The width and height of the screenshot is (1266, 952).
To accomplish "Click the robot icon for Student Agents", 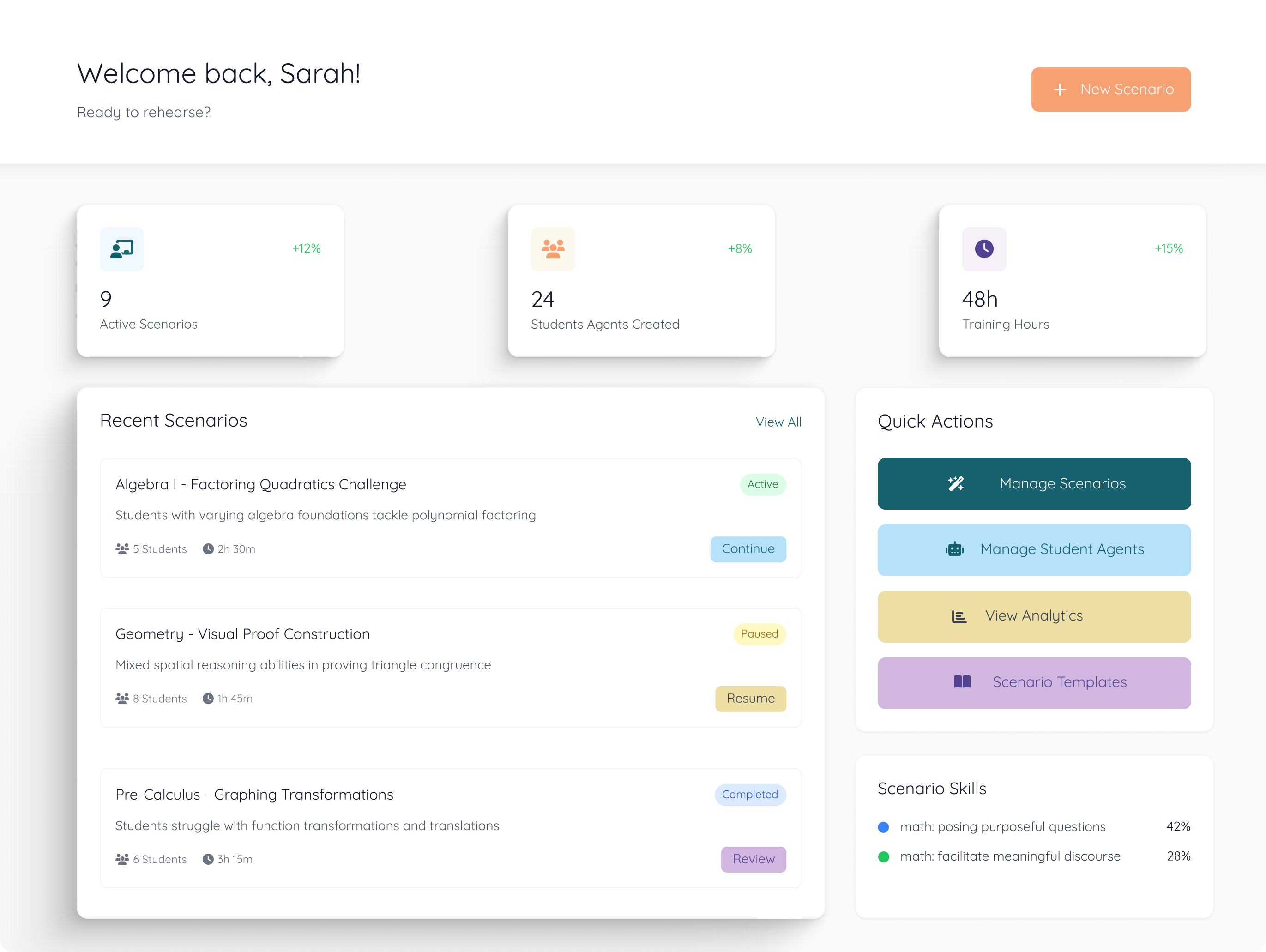I will (954, 549).
